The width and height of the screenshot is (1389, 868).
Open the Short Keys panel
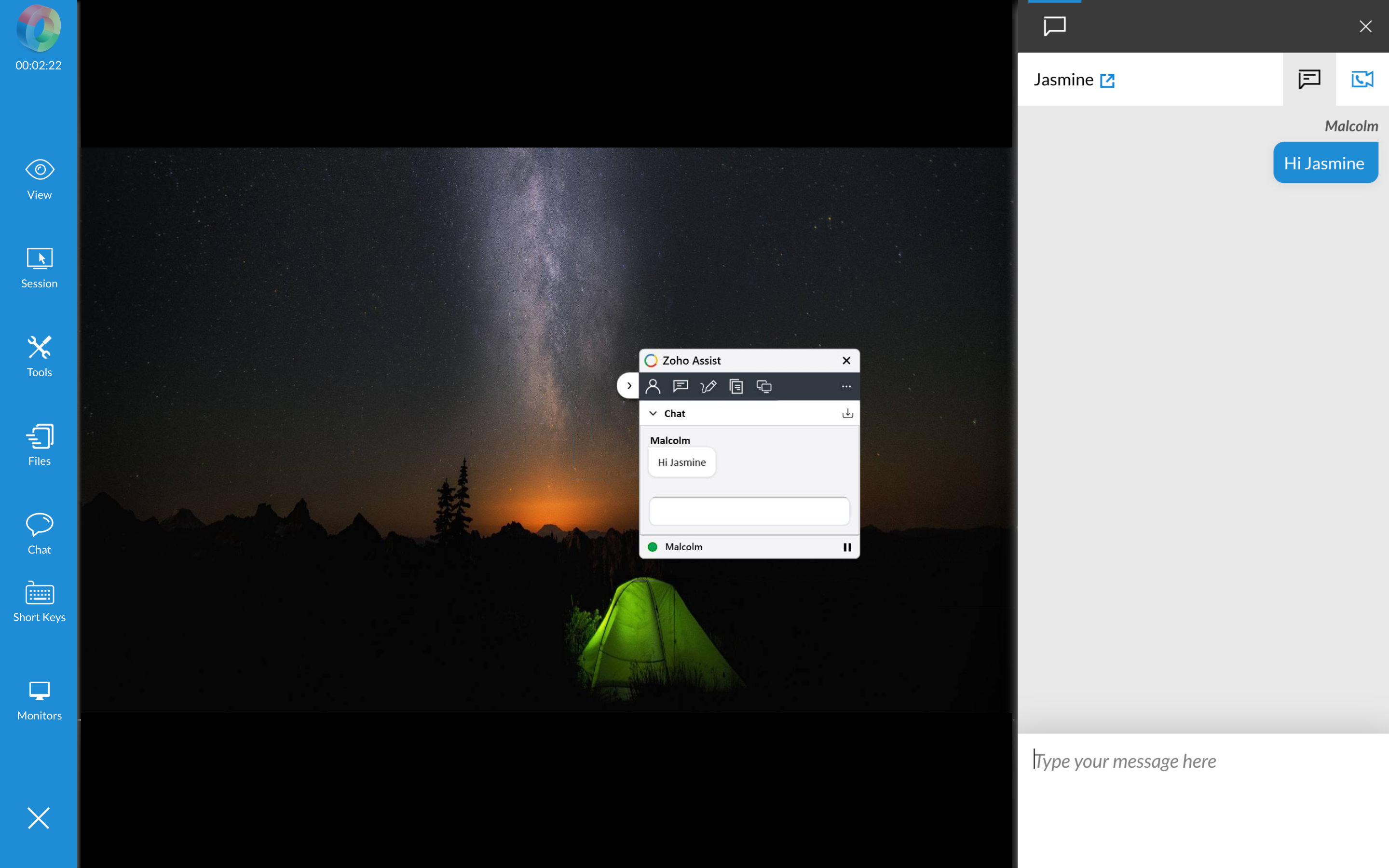click(39, 601)
